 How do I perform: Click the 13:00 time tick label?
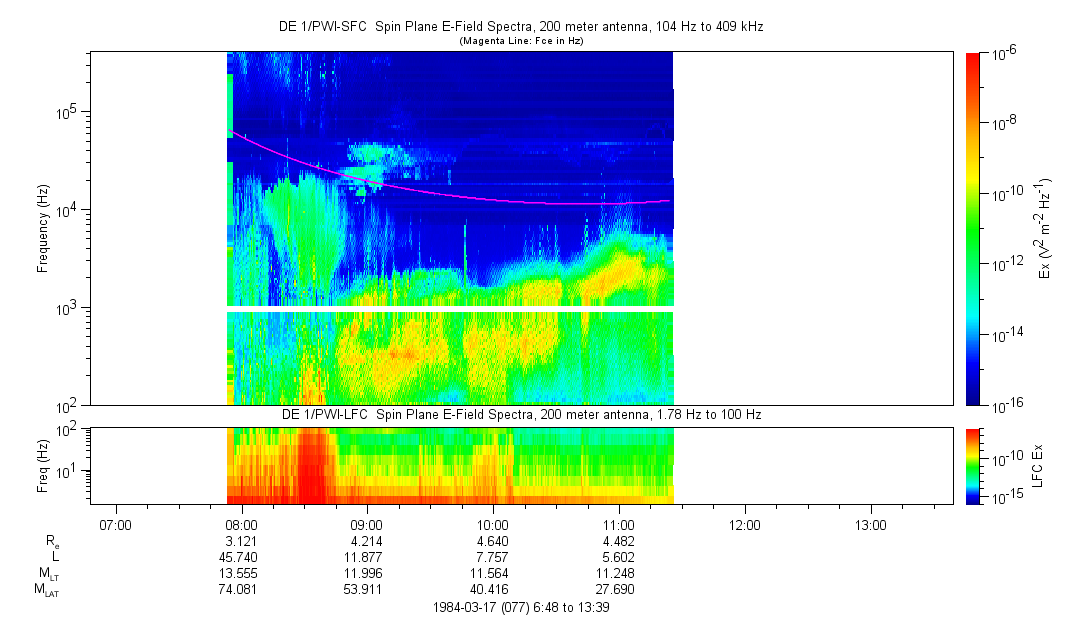tap(870, 525)
